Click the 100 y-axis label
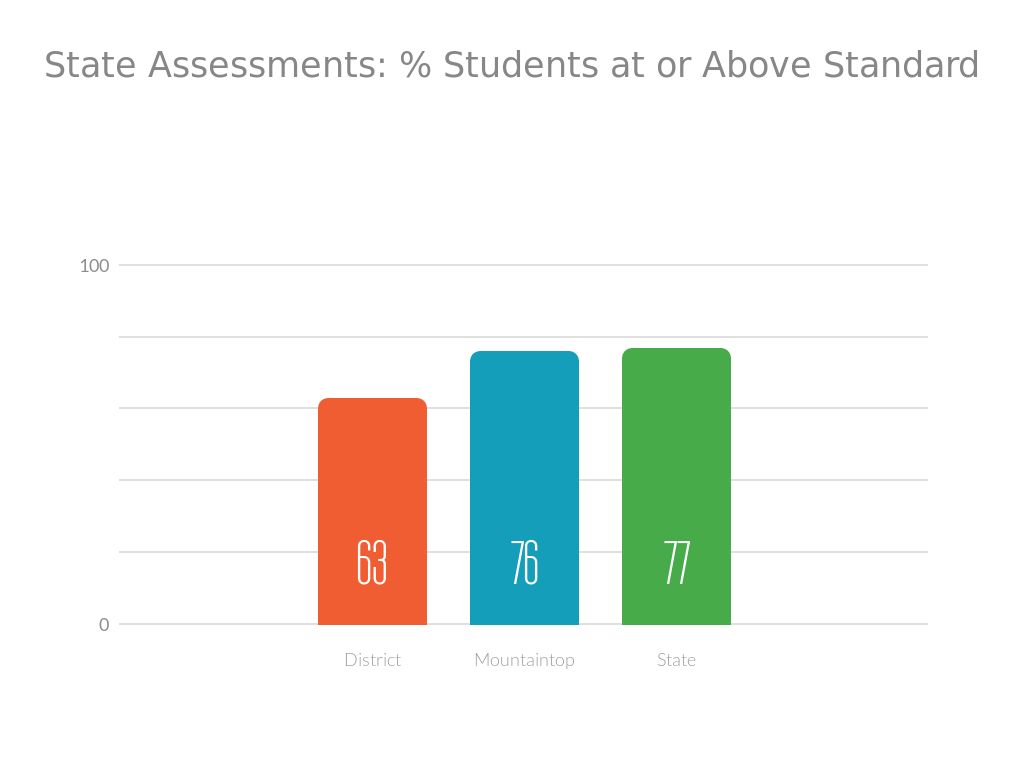 94,266
